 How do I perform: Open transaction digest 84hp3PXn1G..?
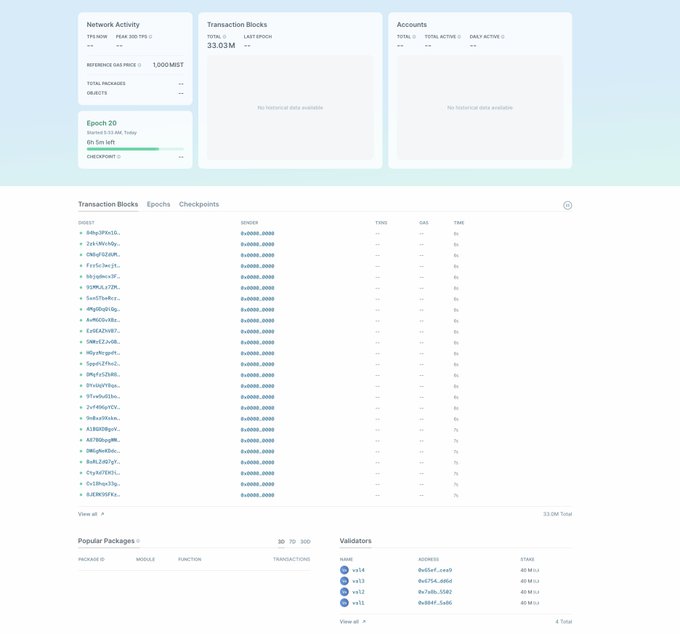point(103,233)
